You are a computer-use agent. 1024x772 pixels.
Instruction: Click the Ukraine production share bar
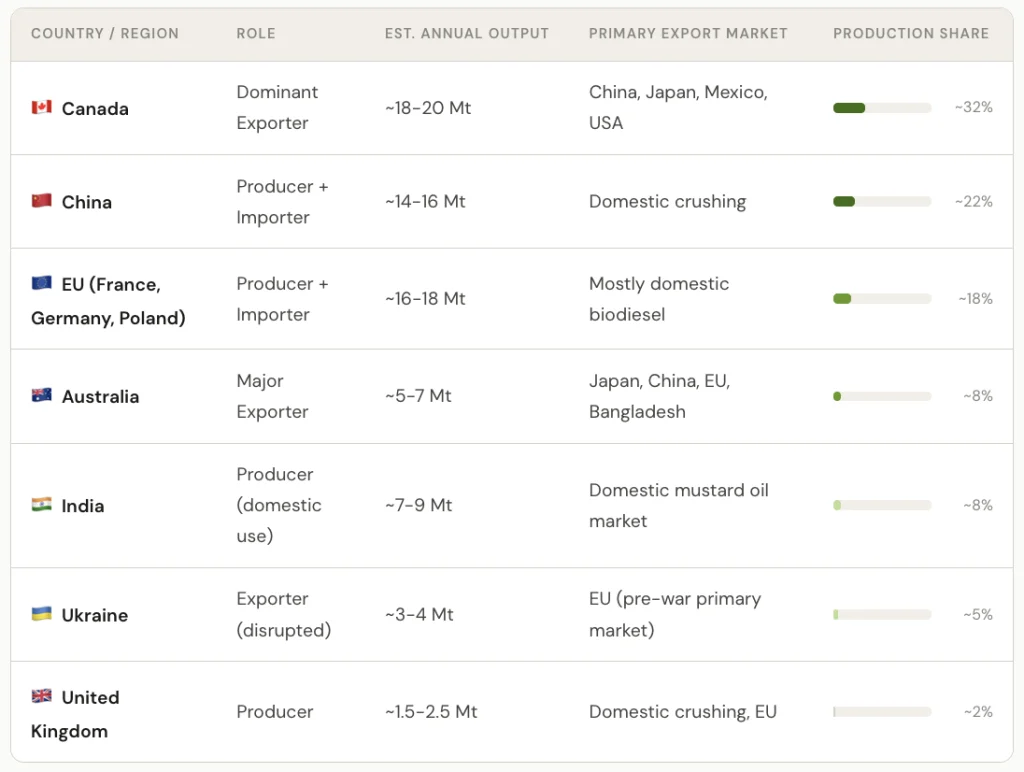(882, 614)
